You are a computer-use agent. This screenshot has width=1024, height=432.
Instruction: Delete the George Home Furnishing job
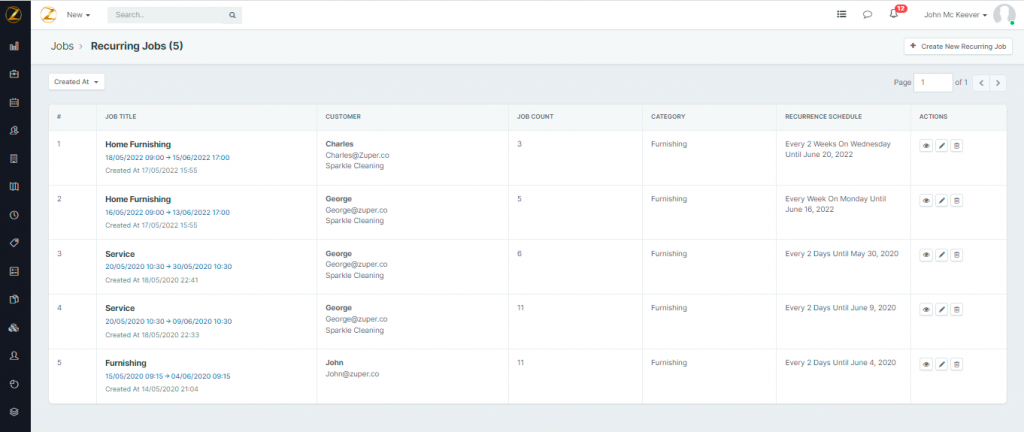click(956, 201)
